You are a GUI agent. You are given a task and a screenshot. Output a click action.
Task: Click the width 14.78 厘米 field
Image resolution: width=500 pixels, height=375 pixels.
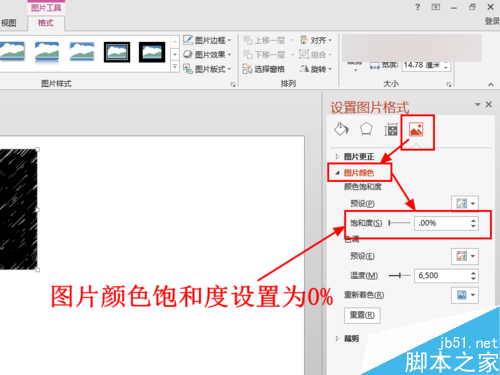pyautogui.click(x=422, y=65)
